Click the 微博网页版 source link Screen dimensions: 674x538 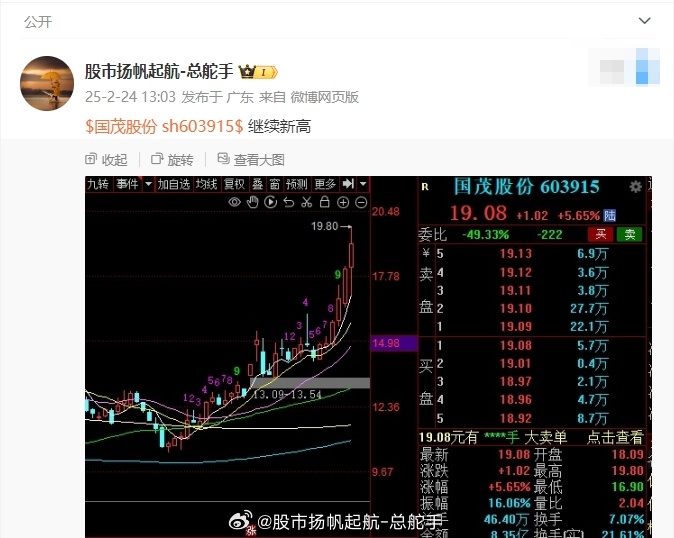(325, 97)
